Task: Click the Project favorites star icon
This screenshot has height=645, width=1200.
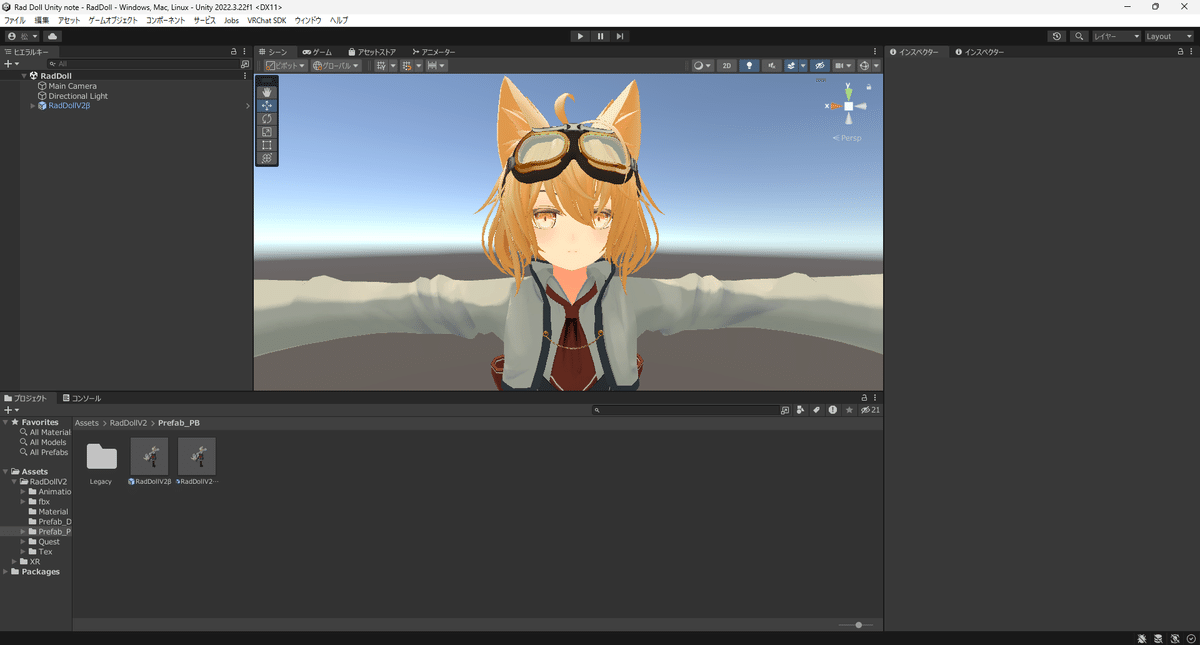Action: (x=849, y=410)
